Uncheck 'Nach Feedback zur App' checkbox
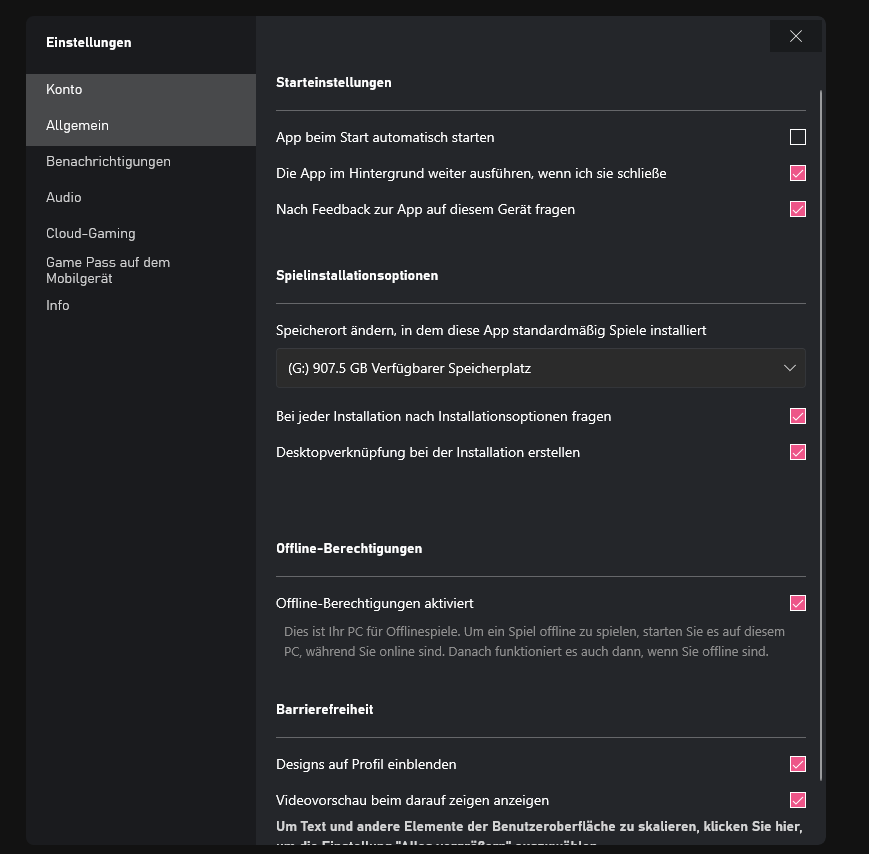This screenshot has height=854, width=869. [797, 209]
